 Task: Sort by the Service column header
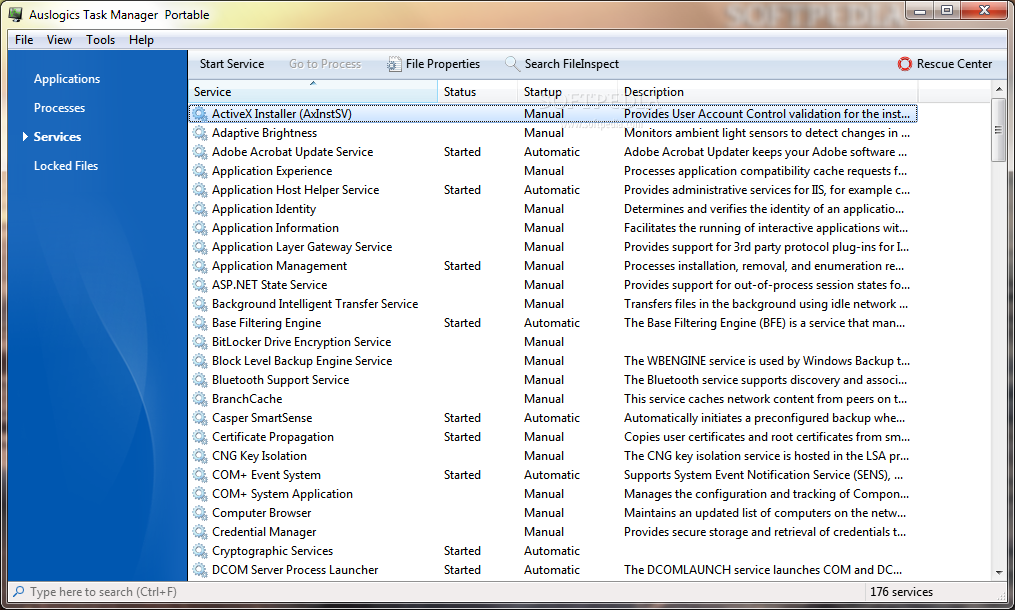point(313,92)
